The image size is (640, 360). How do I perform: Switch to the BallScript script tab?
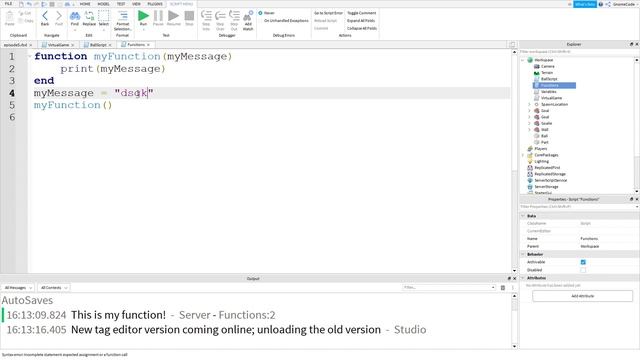pyautogui.click(x=98, y=45)
